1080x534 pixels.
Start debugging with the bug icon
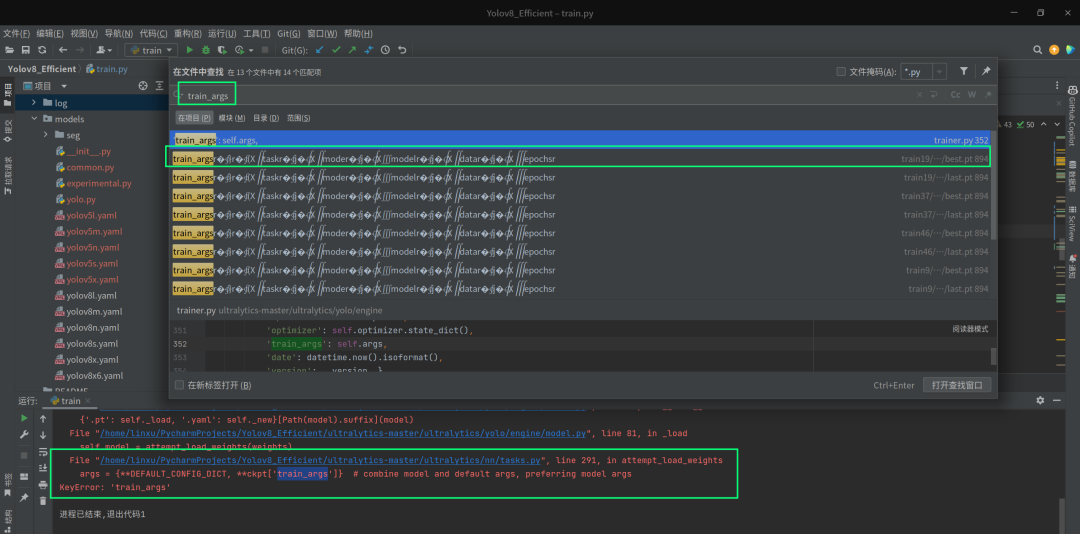click(205, 50)
